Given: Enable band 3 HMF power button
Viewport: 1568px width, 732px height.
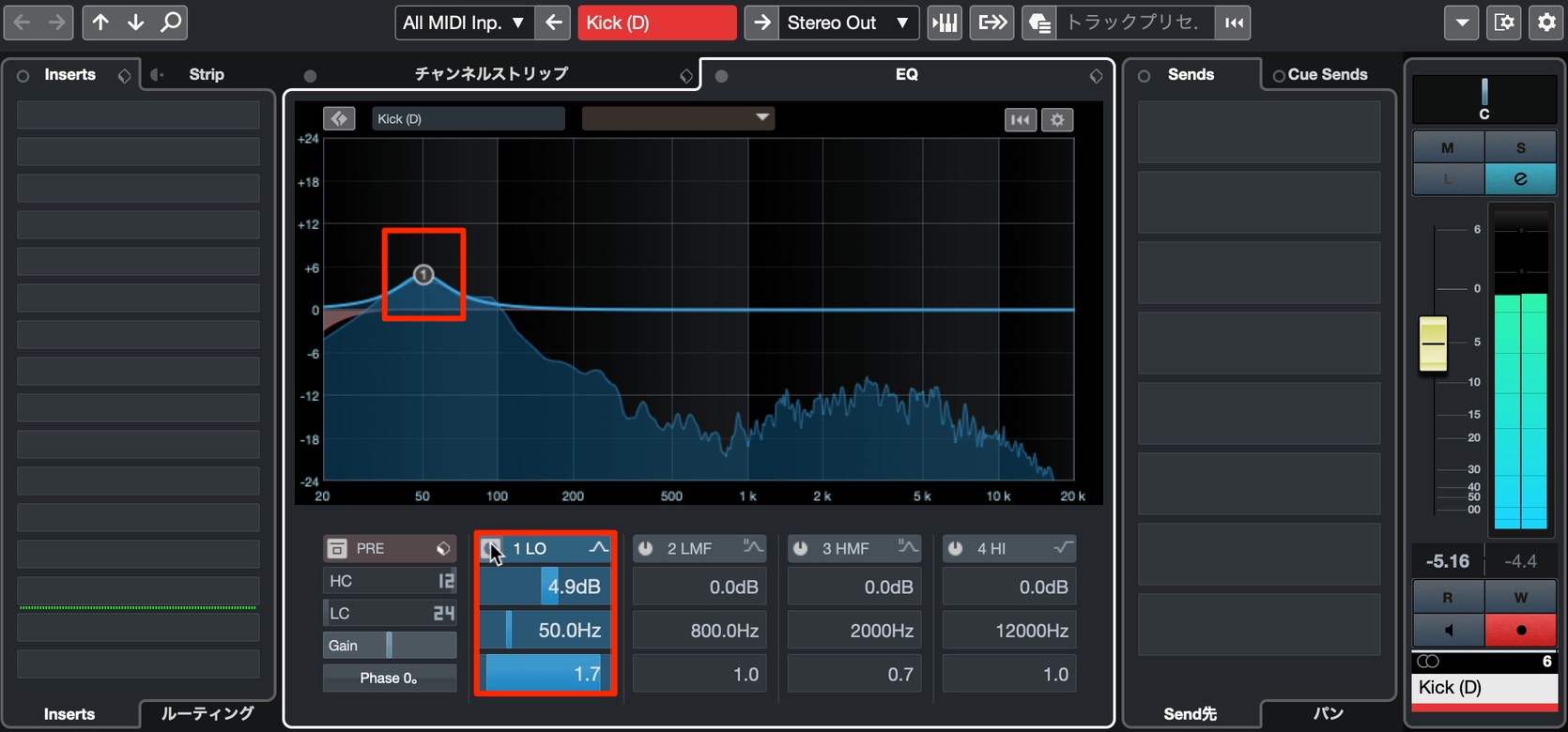Looking at the screenshot, I should pyautogui.click(x=801, y=548).
